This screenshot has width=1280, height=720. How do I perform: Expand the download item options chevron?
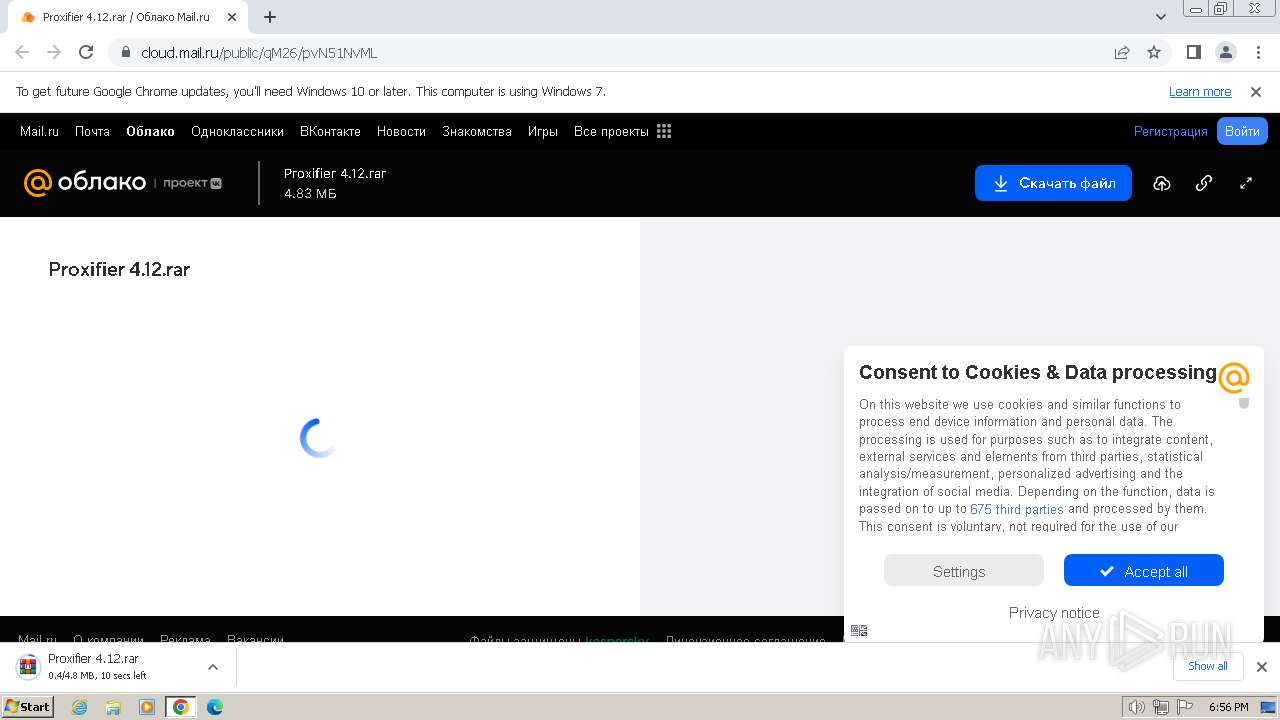tap(212, 667)
